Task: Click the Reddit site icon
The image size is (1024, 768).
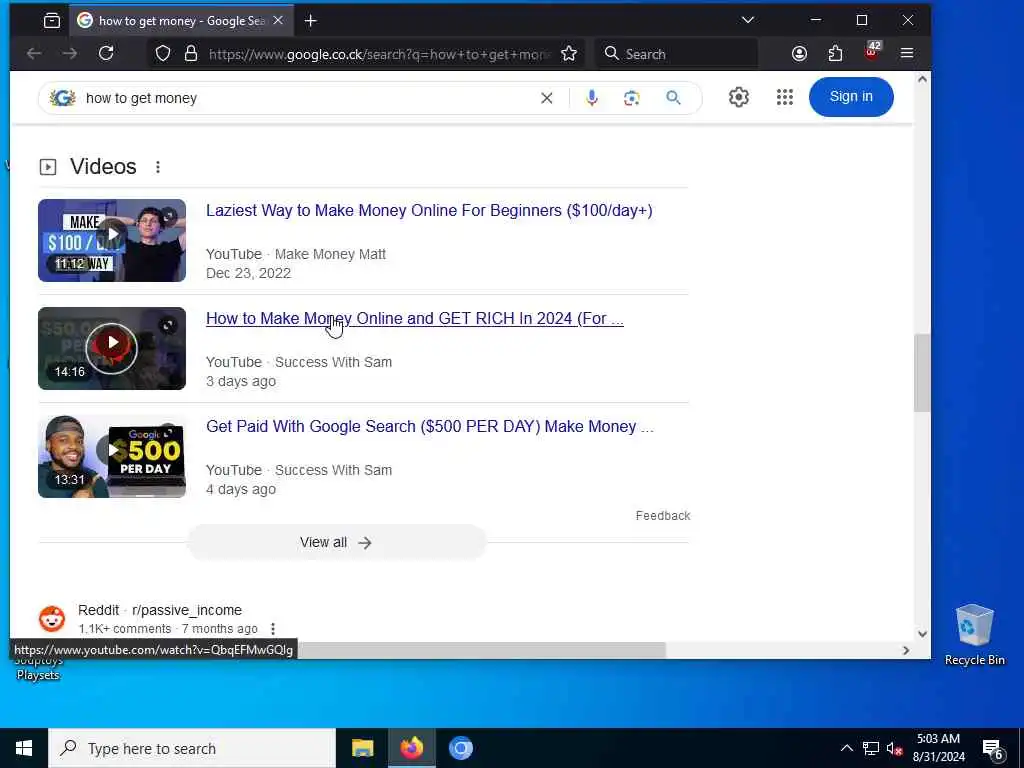Action: coord(52,618)
